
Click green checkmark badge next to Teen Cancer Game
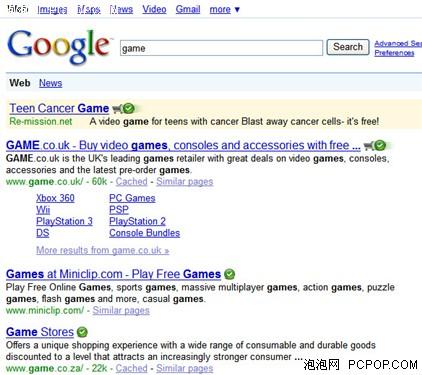pyautogui.click(x=128, y=108)
